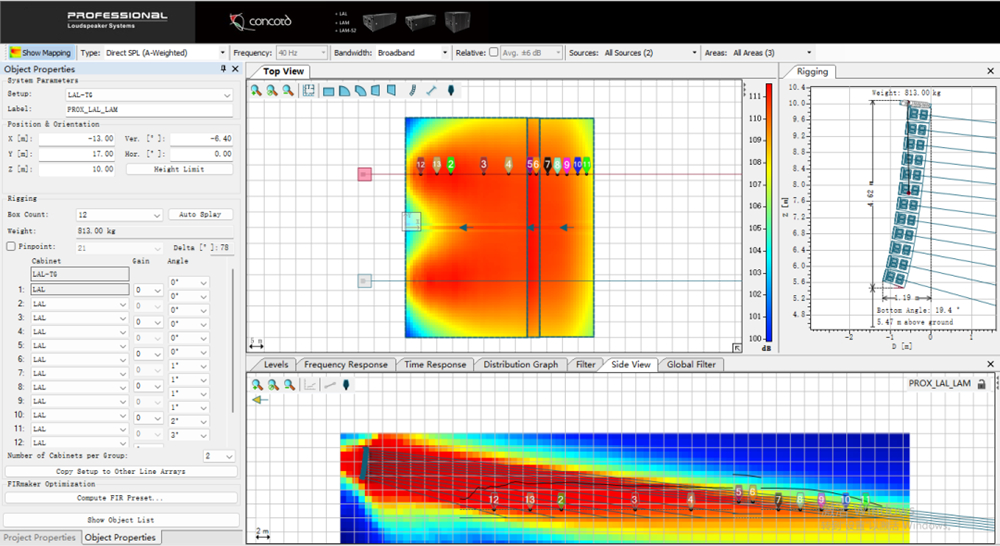This screenshot has width=1000, height=546.
Task: Click the SPL color scale bar
Action: point(769,212)
